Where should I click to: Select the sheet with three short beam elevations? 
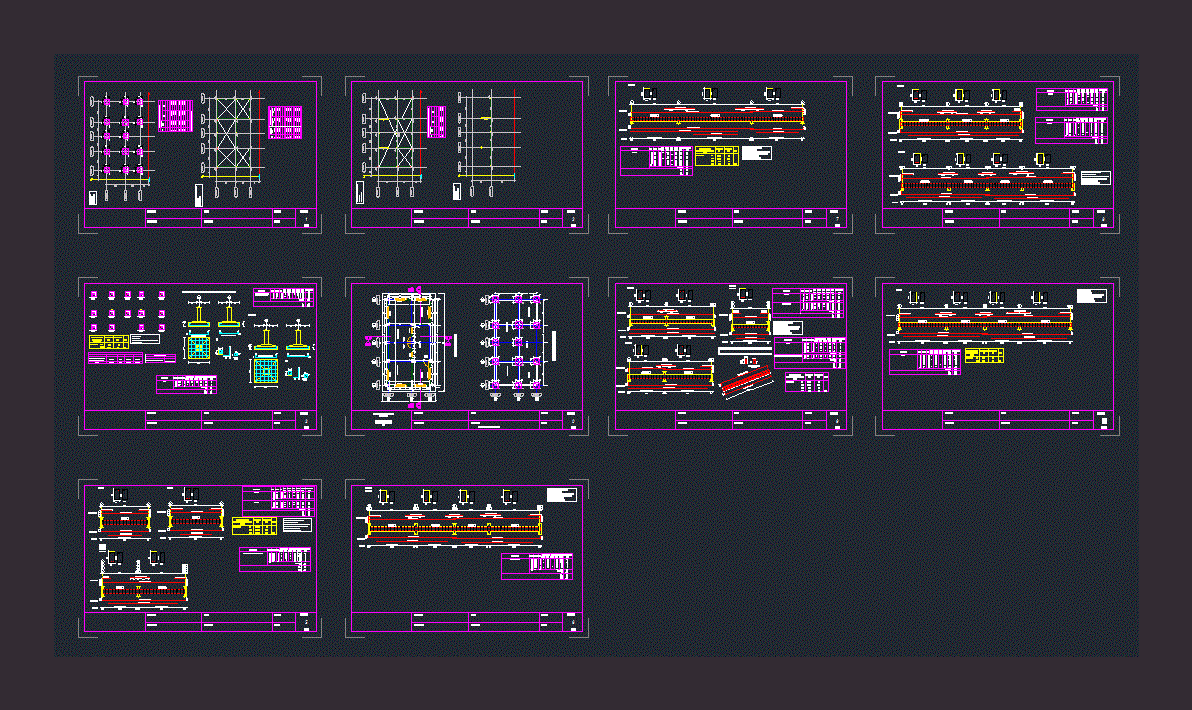[200, 559]
